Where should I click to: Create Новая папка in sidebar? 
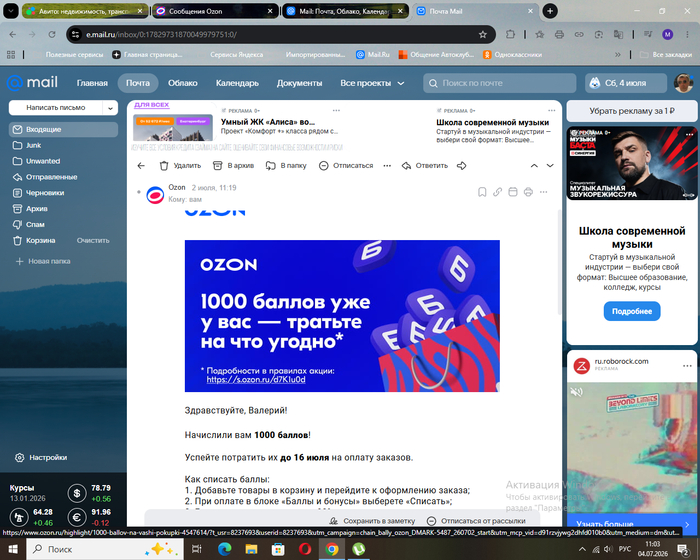click(x=43, y=261)
